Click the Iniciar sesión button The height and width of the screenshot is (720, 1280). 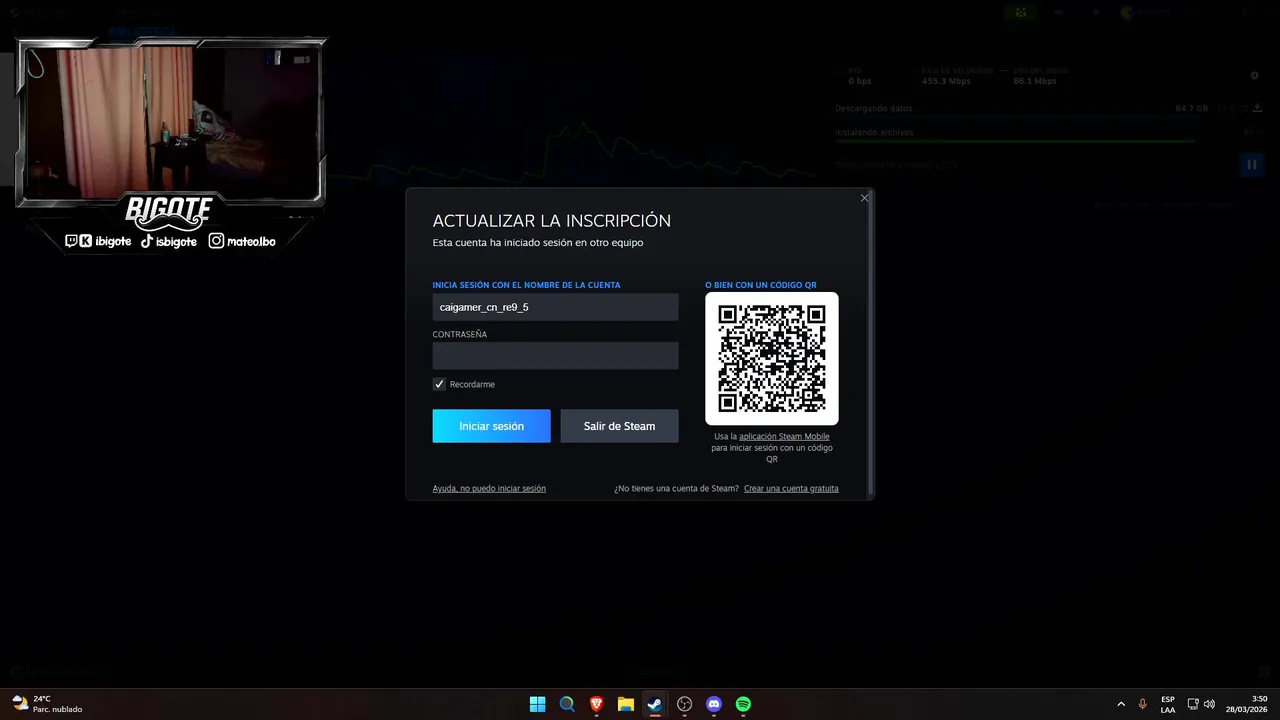click(491, 426)
